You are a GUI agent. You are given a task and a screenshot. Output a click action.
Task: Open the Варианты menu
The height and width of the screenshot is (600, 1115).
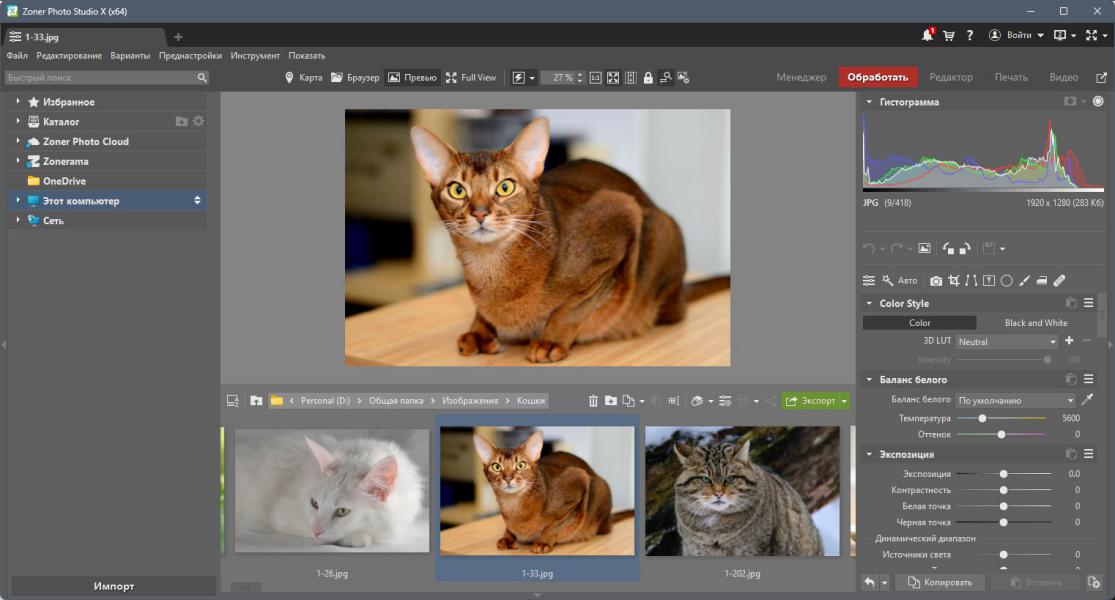(130, 55)
